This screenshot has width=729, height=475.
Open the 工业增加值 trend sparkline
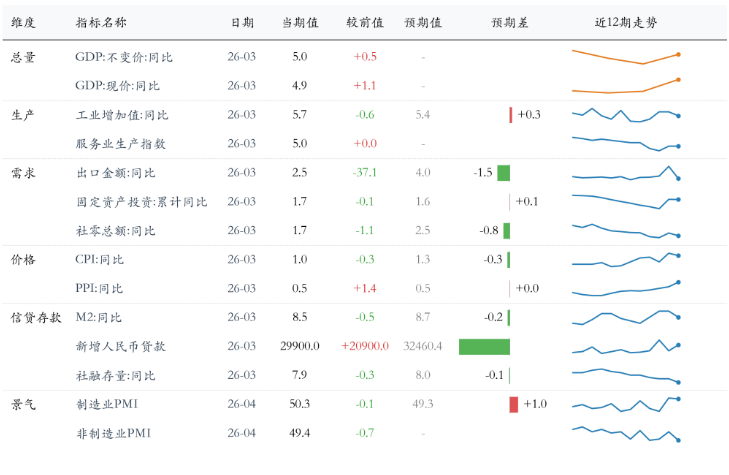[626, 115]
